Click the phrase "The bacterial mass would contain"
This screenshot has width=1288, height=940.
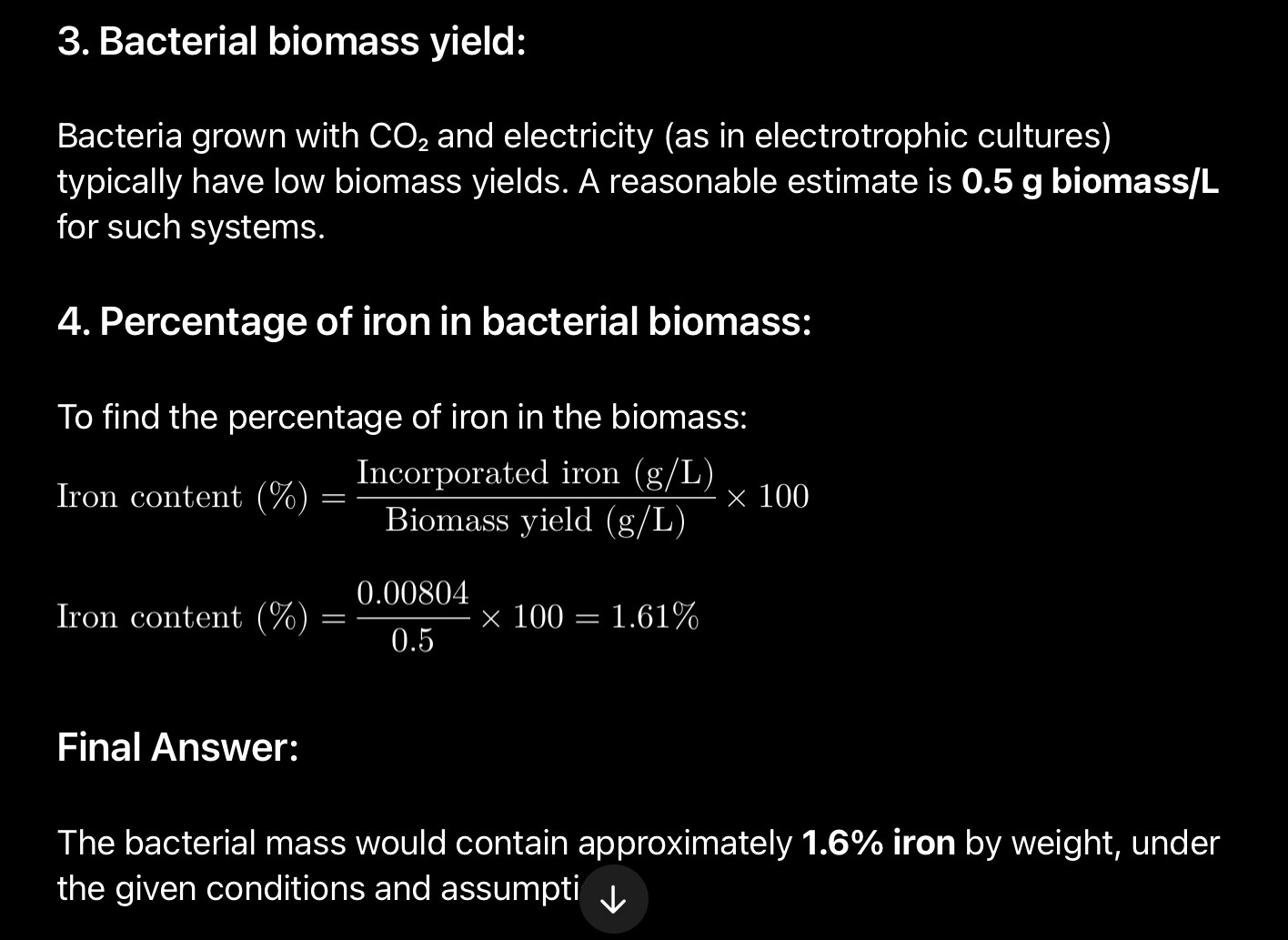[312, 844]
